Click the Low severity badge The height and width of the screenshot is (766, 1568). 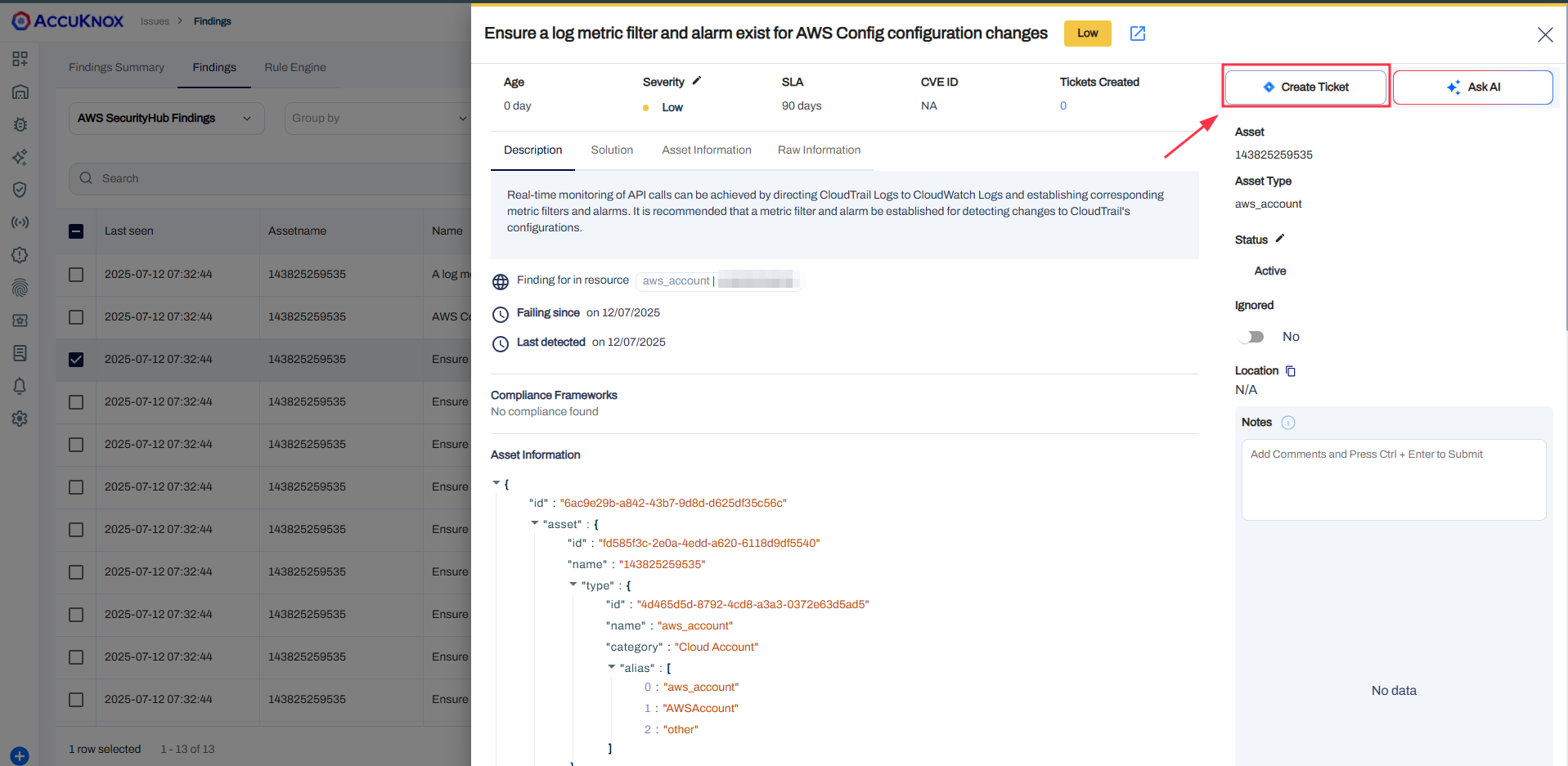[x=1087, y=34]
